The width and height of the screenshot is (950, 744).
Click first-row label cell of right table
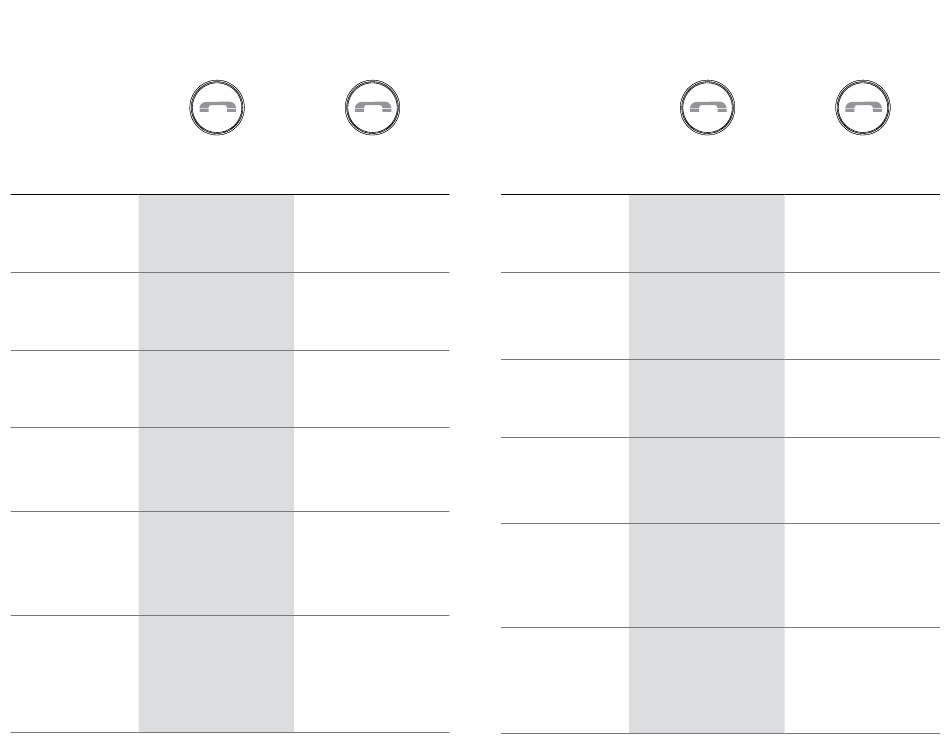pyautogui.click(x=565, y=234)
